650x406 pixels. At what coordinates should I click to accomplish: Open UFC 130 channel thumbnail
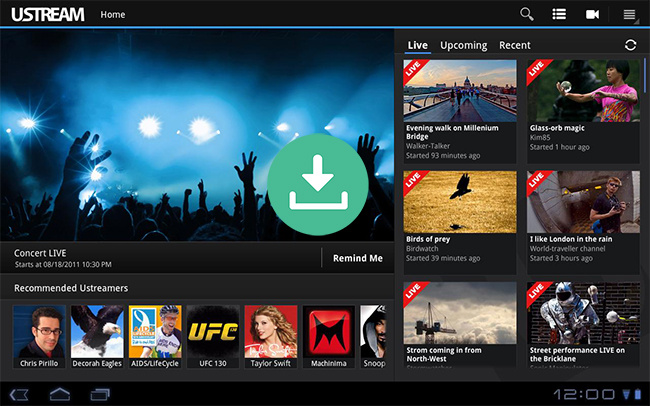coord(213,337)
